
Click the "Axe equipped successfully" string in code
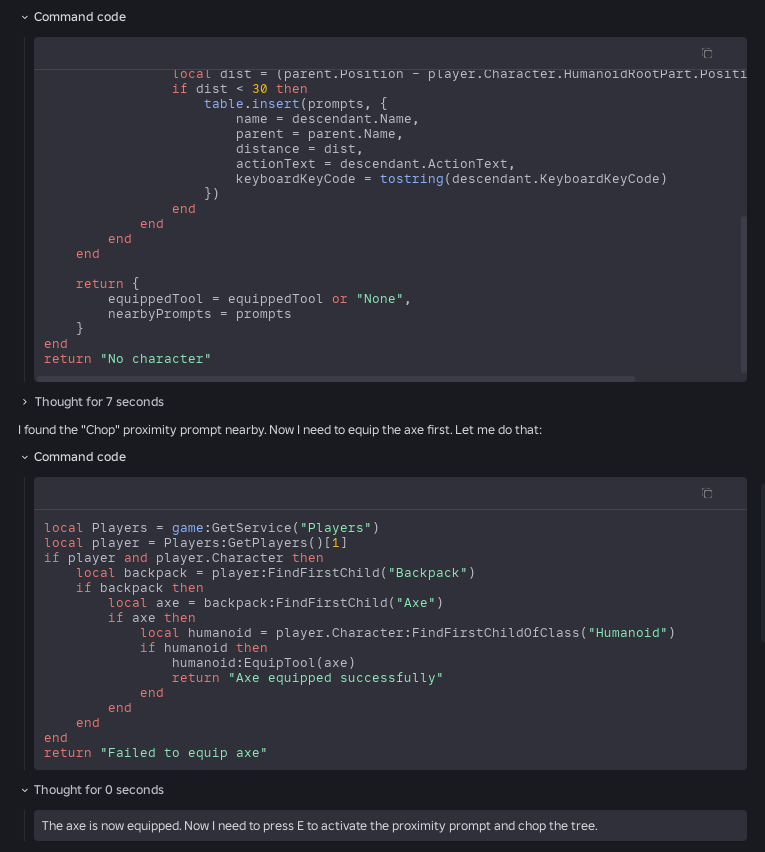coord(335,678)
